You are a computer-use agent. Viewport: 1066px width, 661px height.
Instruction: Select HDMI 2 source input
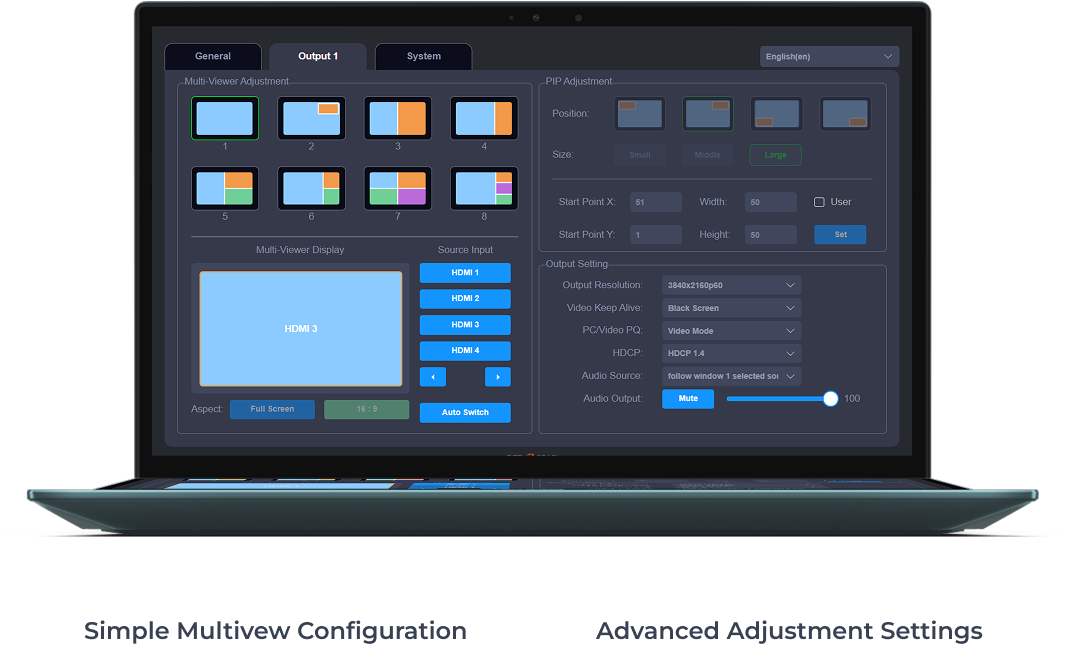pyautogui.click(x=465, y=299)
